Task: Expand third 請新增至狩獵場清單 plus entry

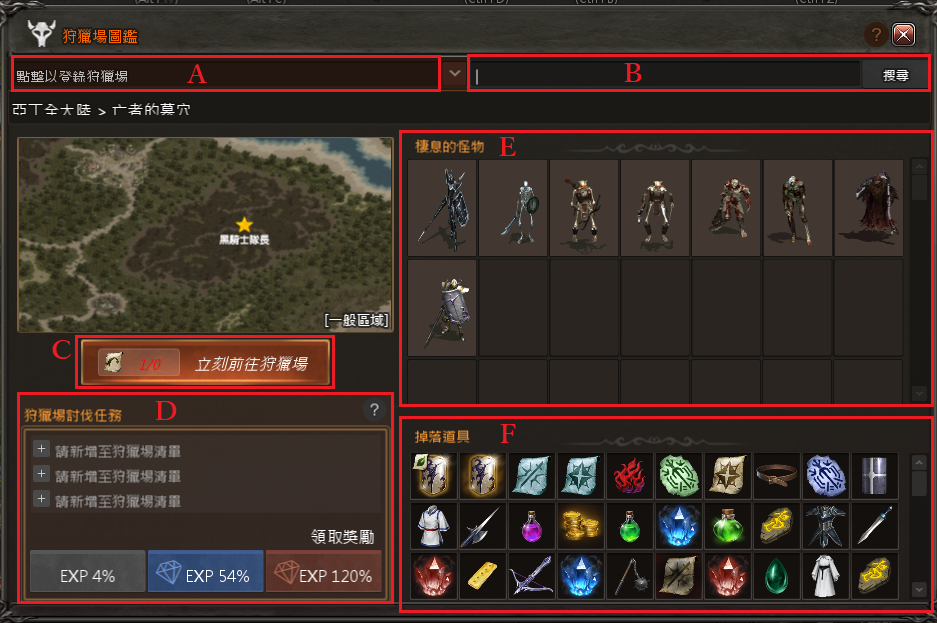Action: (41, 499)
